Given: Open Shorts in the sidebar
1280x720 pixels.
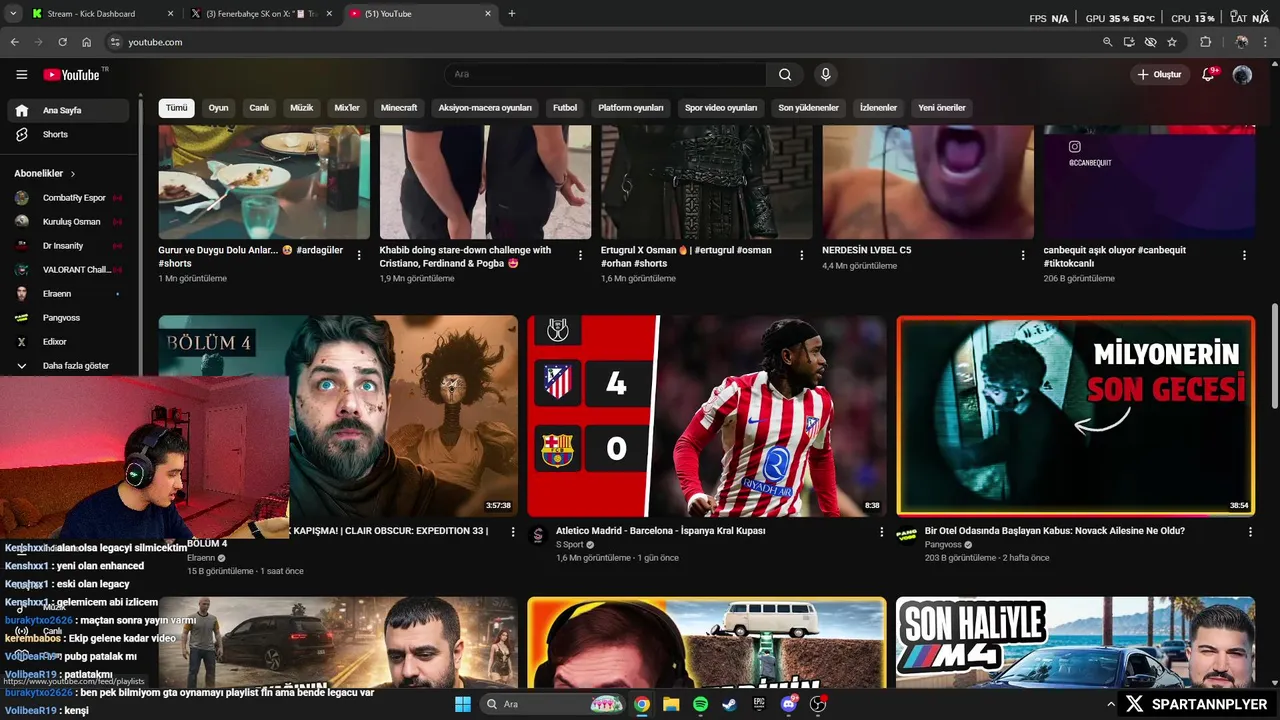Looking at the screenshot, I should (x=68, y=134).
